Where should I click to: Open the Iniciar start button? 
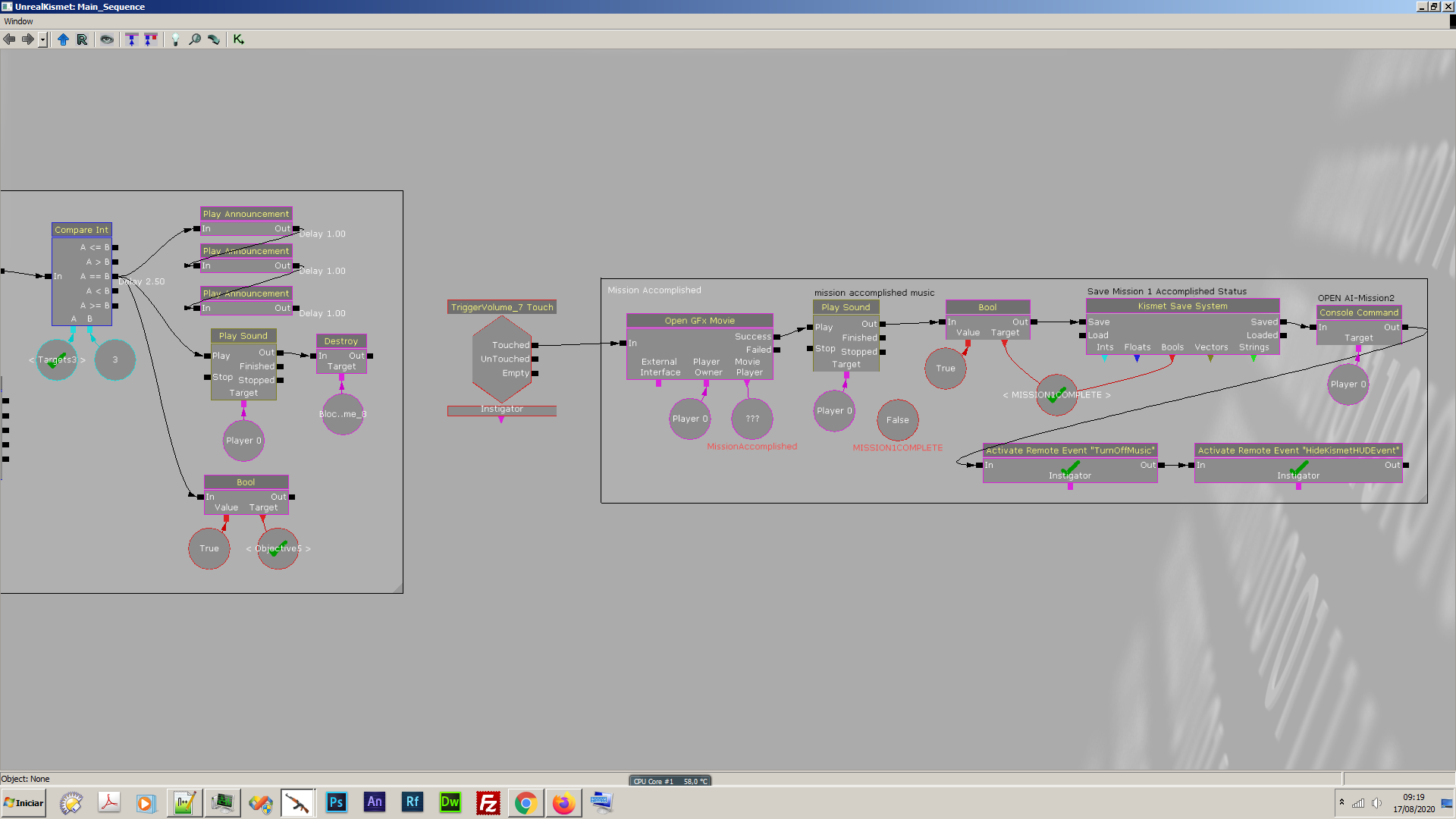(24, 803)
